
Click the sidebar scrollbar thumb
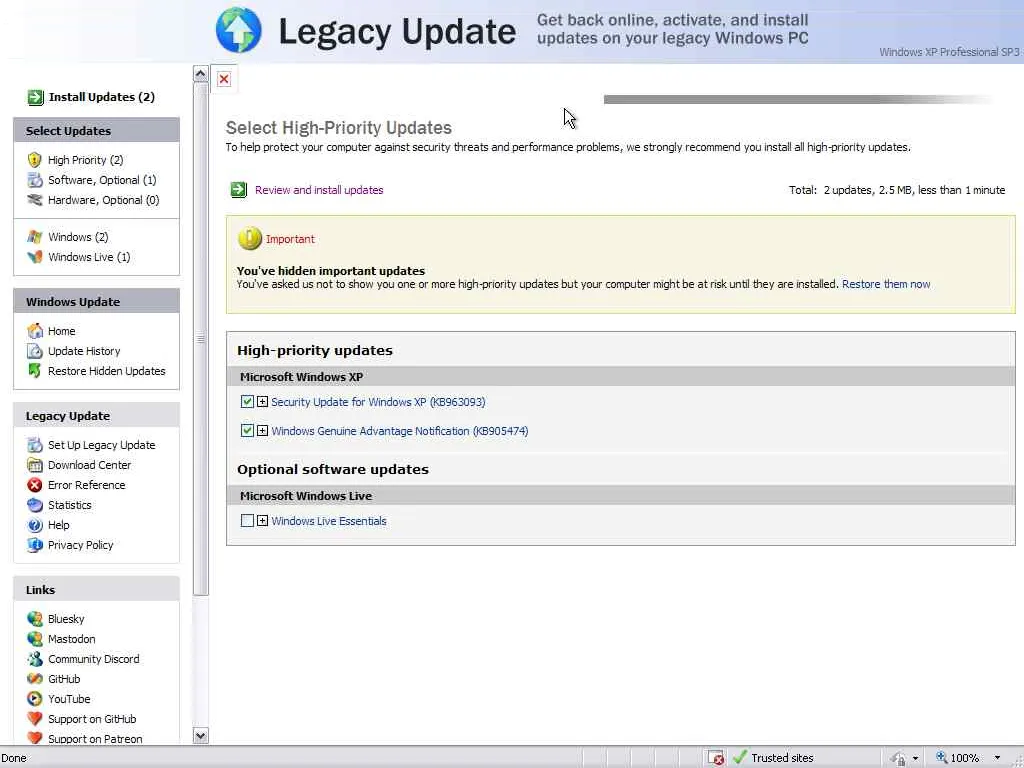(x=200, y=338)
